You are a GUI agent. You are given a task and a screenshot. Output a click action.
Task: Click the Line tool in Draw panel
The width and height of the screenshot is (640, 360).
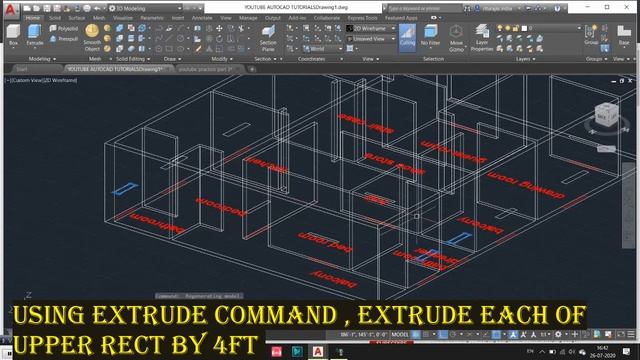pyautogui.click(x=168, y=38)
